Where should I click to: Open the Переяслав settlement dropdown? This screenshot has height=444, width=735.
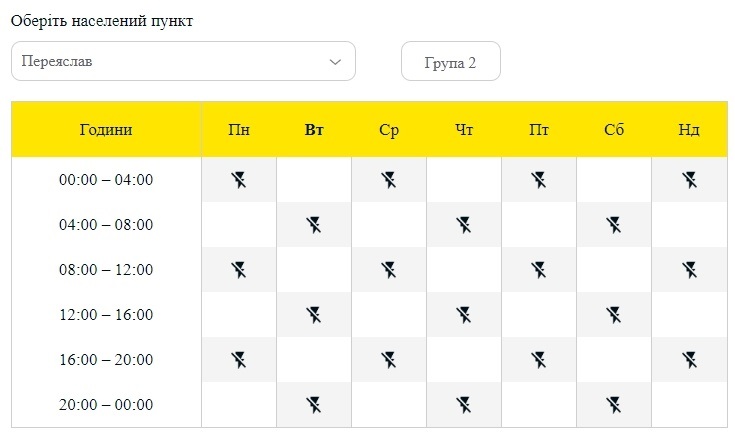pos(183,61)
